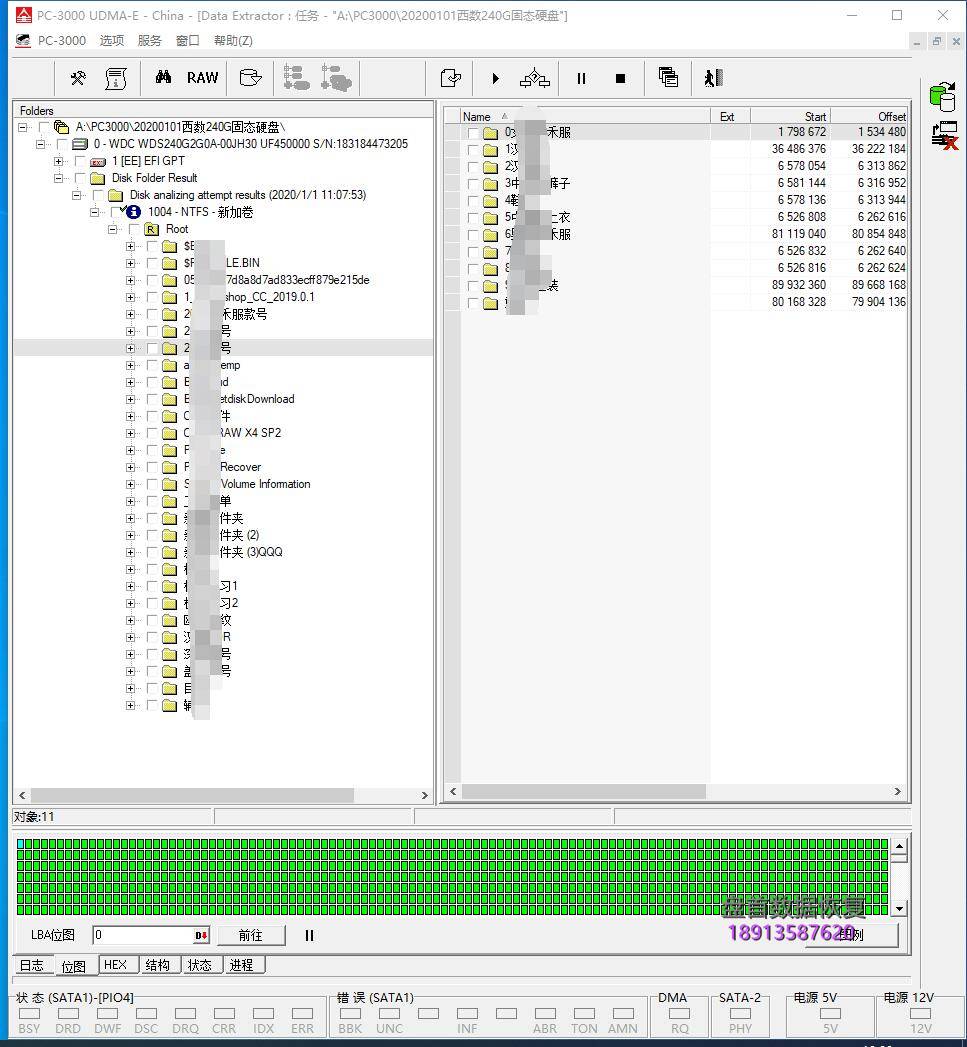Collapse the WDC WDS240G2G0A drive node
This screenshot has width=967, height=1047.
coord(41,144)
